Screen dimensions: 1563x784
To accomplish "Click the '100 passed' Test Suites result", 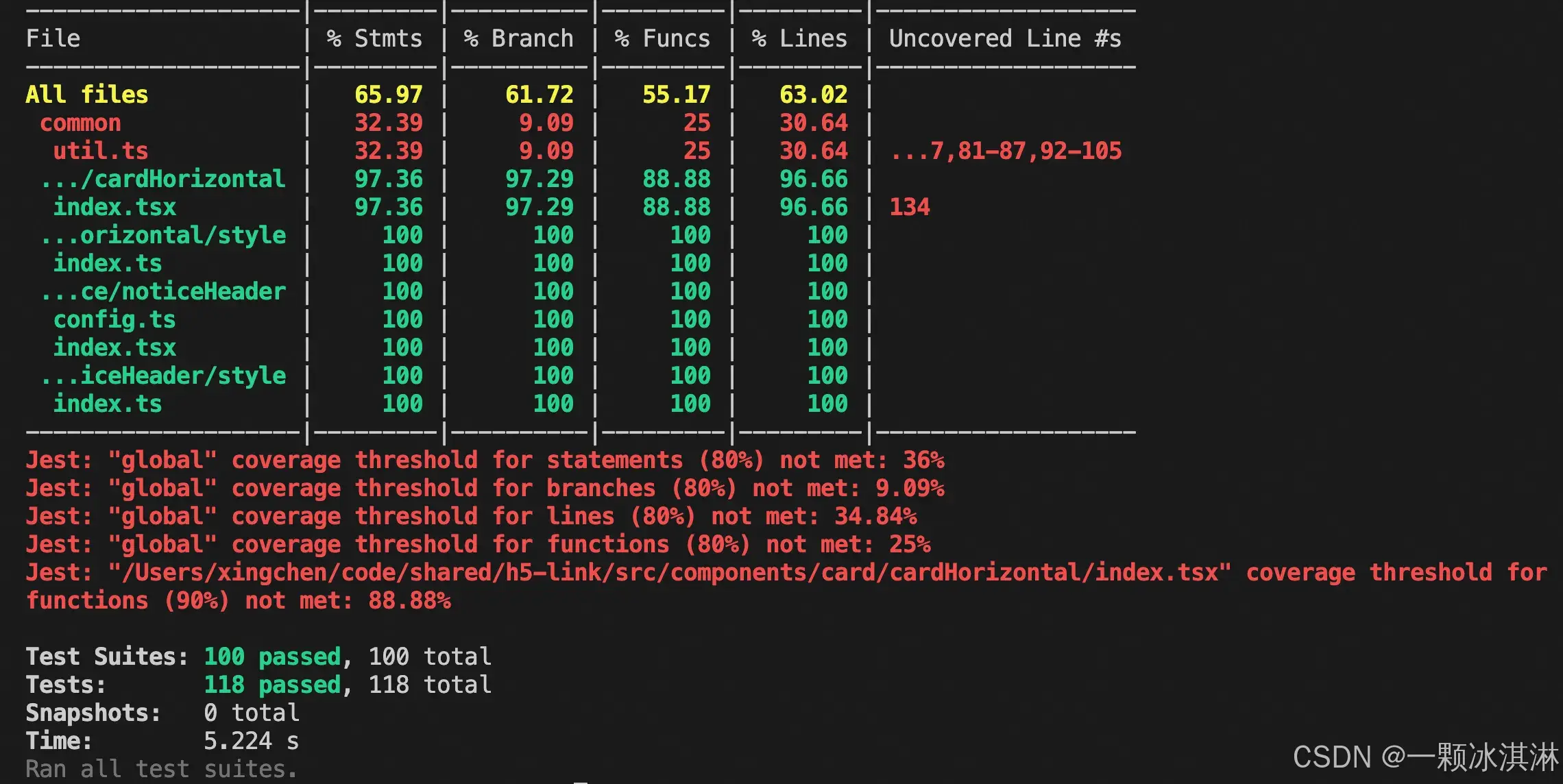I will coord(272,657).
